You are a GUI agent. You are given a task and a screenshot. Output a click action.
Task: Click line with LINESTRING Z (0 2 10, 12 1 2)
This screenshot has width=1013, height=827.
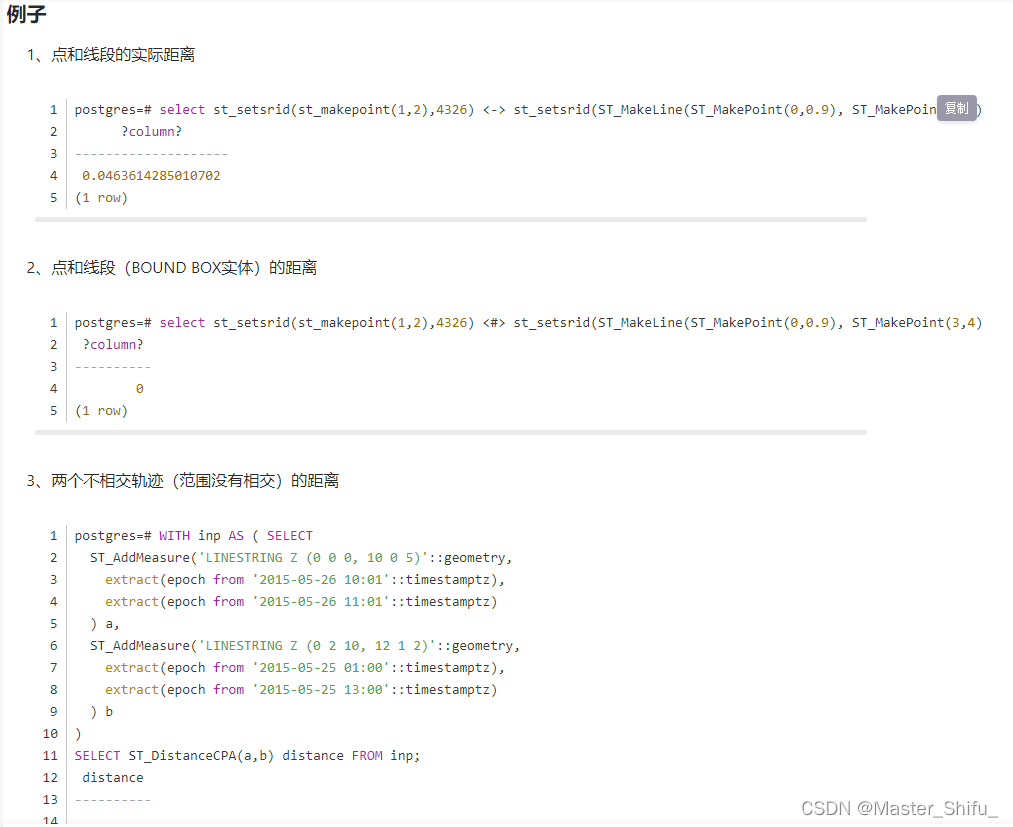tap(305, 646)
